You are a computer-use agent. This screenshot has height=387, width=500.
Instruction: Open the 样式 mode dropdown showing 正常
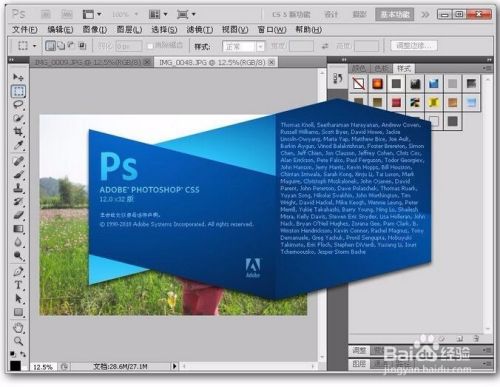point(244,46)
